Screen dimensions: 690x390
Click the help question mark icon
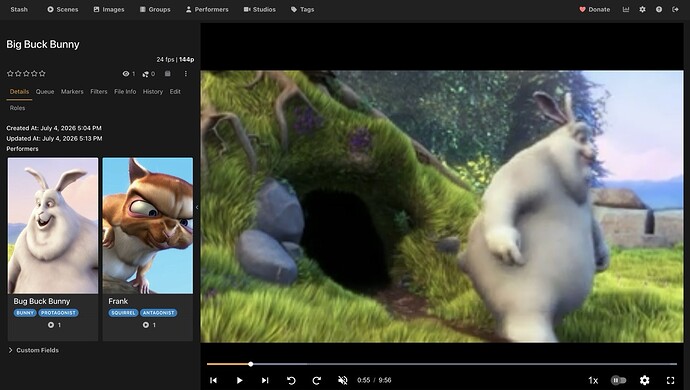(659, 9)
